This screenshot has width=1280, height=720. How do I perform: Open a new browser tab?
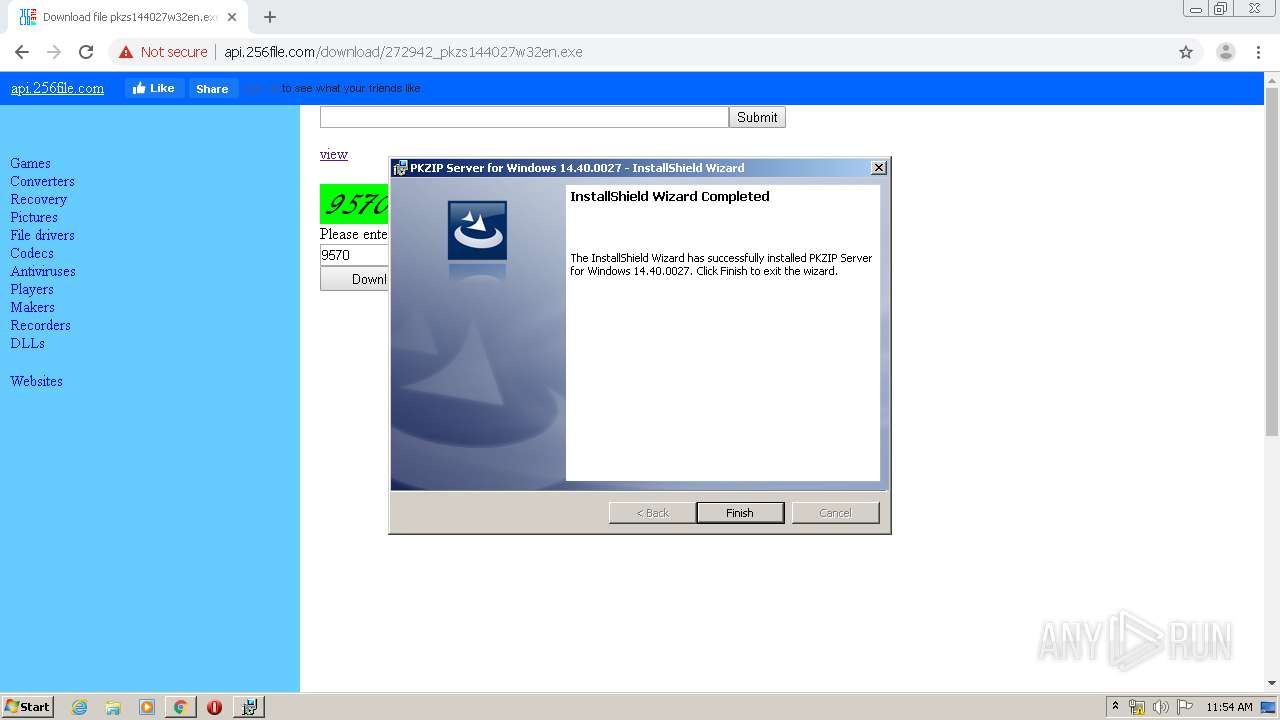click(270, 17)
